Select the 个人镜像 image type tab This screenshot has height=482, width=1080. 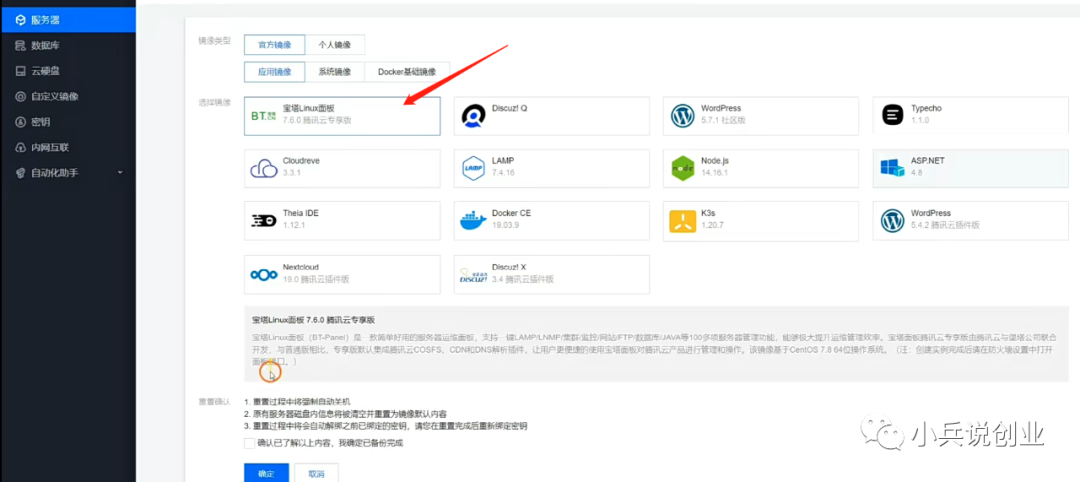coord(334,45)
